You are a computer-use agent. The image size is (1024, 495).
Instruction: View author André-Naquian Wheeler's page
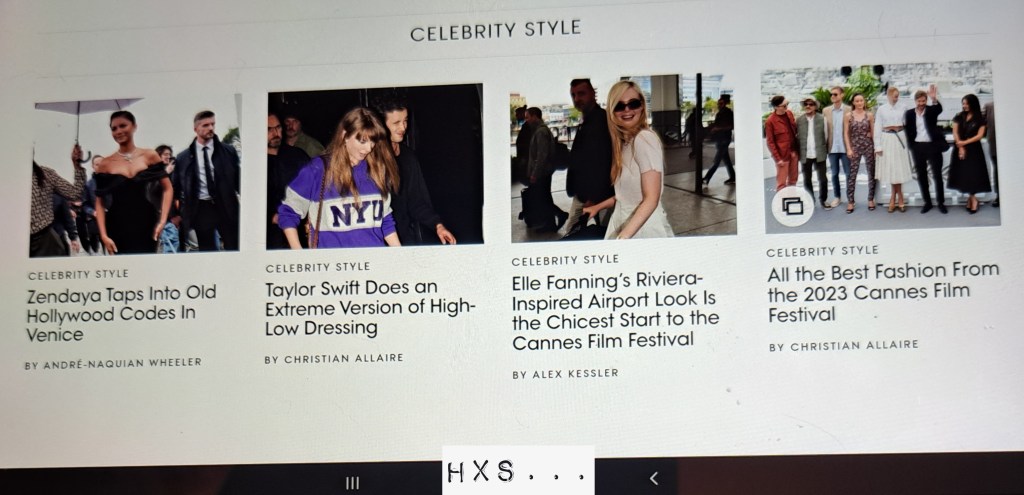point(113,363)
